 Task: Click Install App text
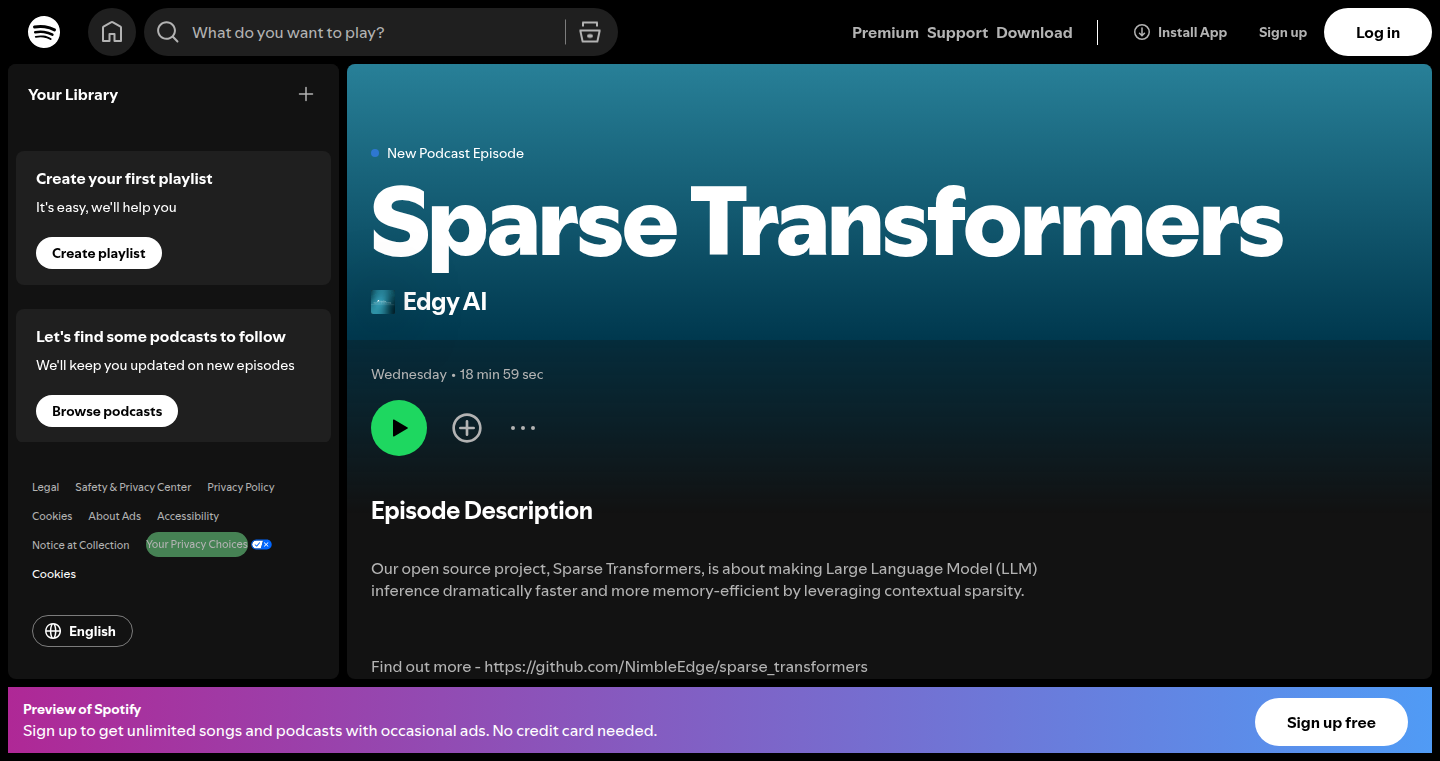point(1192,32)
